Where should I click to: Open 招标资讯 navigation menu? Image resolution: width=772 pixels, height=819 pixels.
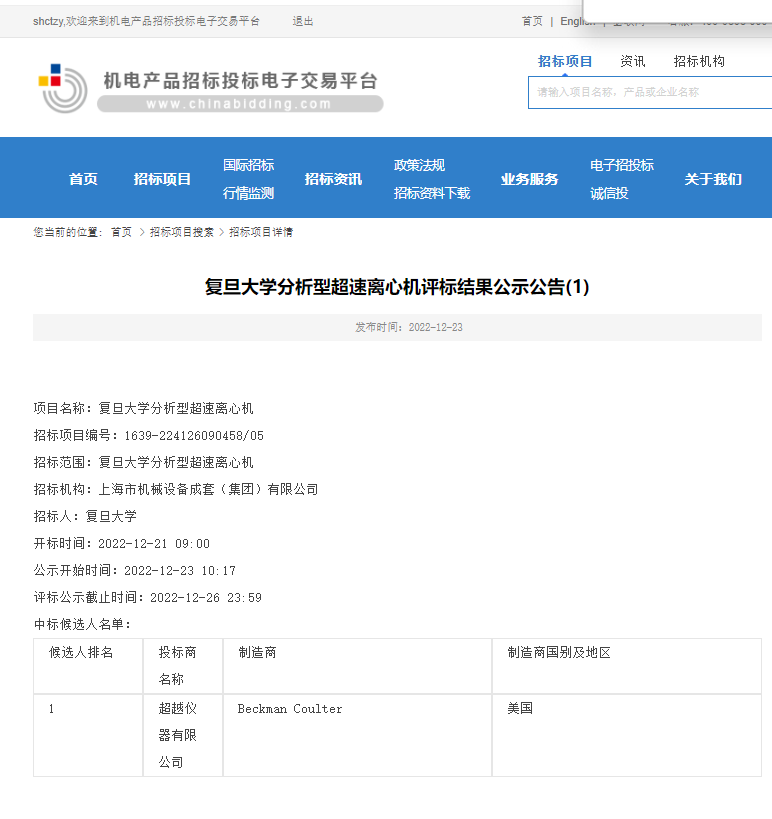tap(333, 179)
